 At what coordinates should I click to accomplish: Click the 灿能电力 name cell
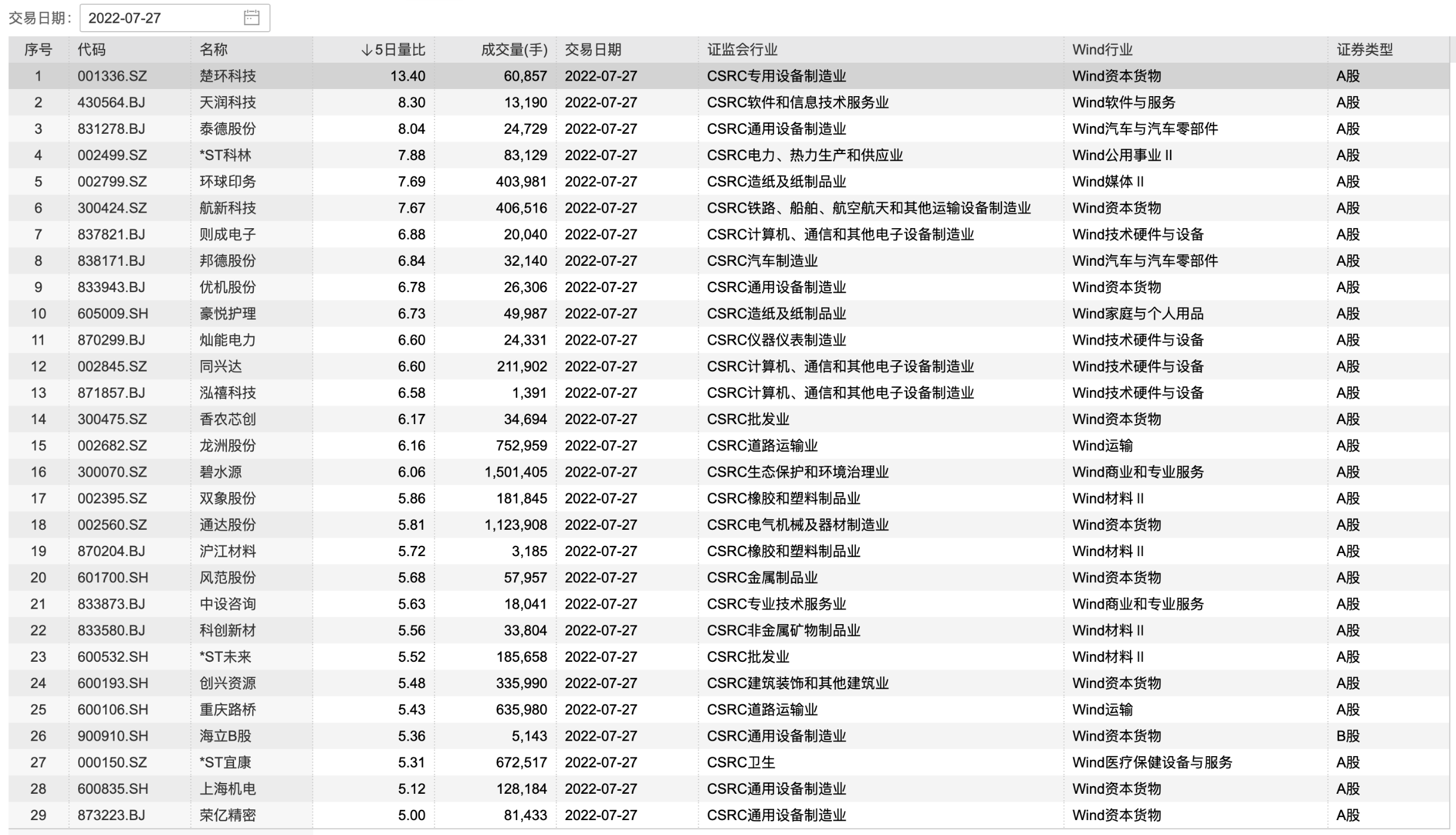coord(228,340)
